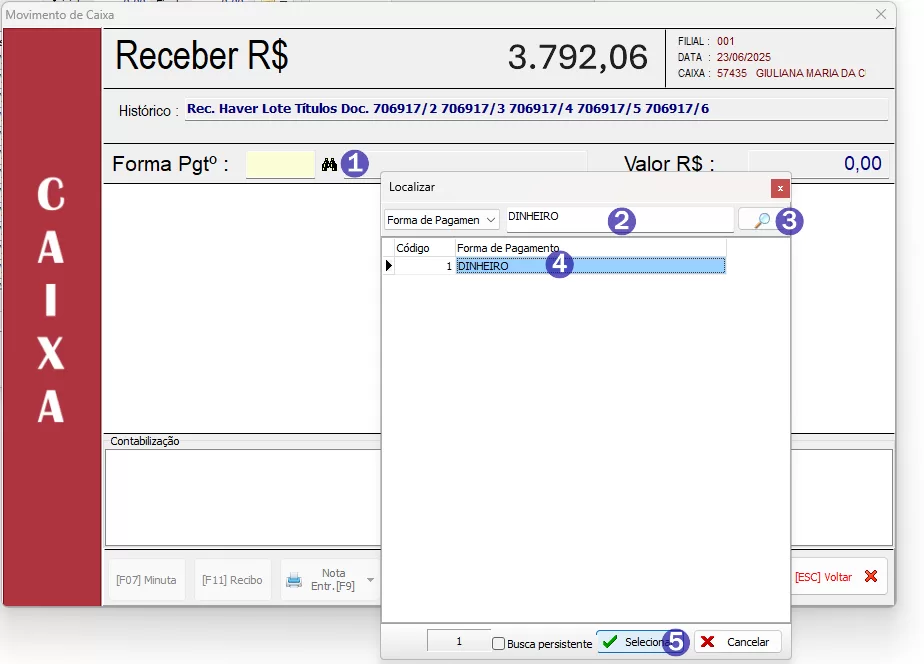Click the red X icon on Voltar
This screenshot has height=664, width=924.
(870, 577)
